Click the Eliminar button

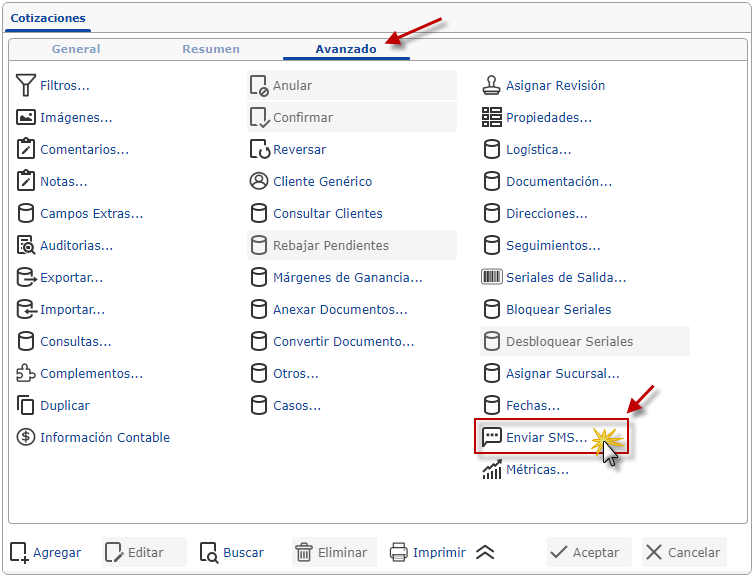pos(334,552)
